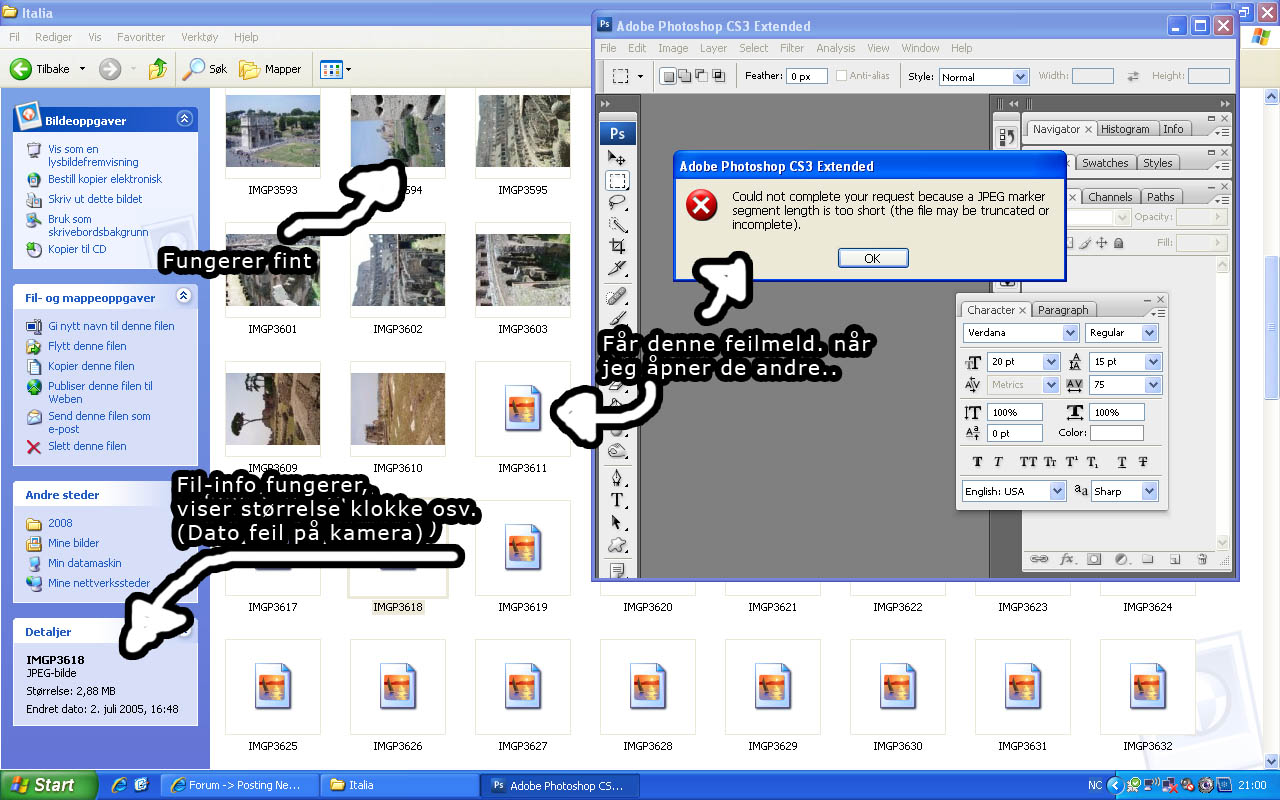Open the Verdana font family dropdown
This screenshot has width=1280, height=800.
[1020, 333]
